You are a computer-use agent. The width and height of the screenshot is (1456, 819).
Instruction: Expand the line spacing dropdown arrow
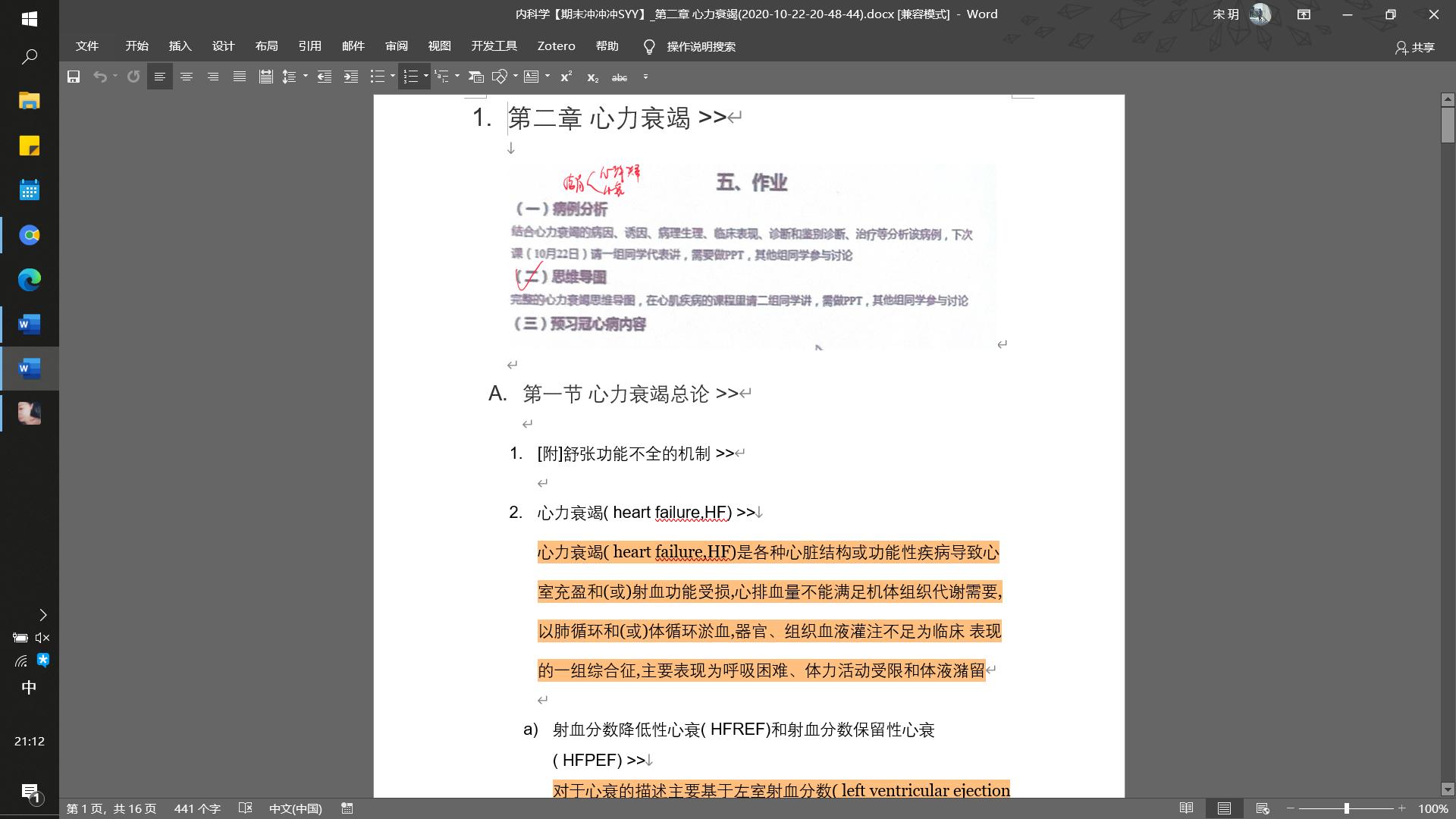306,77
